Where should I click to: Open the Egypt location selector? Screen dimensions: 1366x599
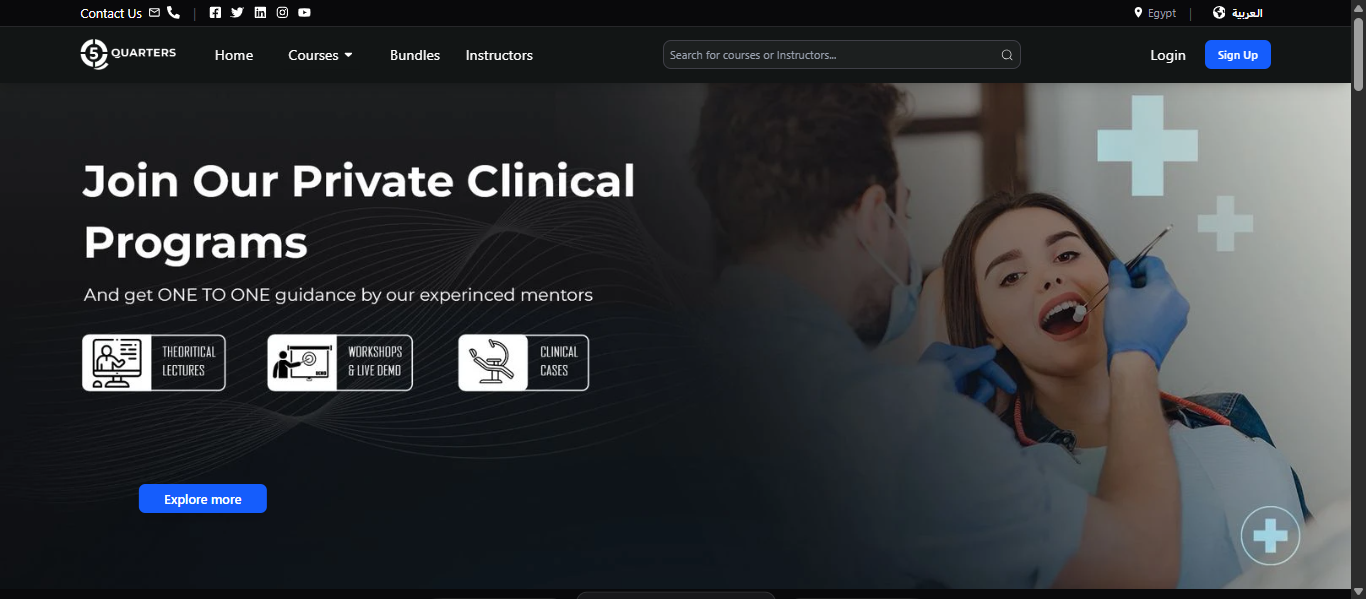(1155, 13)
